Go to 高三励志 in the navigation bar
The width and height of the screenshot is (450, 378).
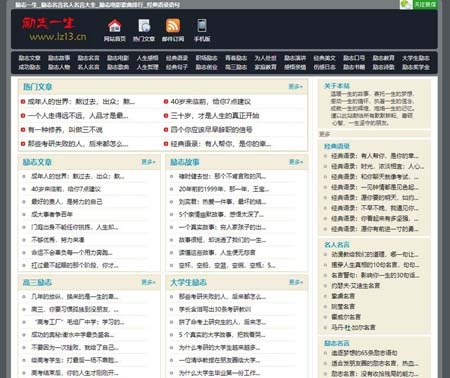coord(236,67)
